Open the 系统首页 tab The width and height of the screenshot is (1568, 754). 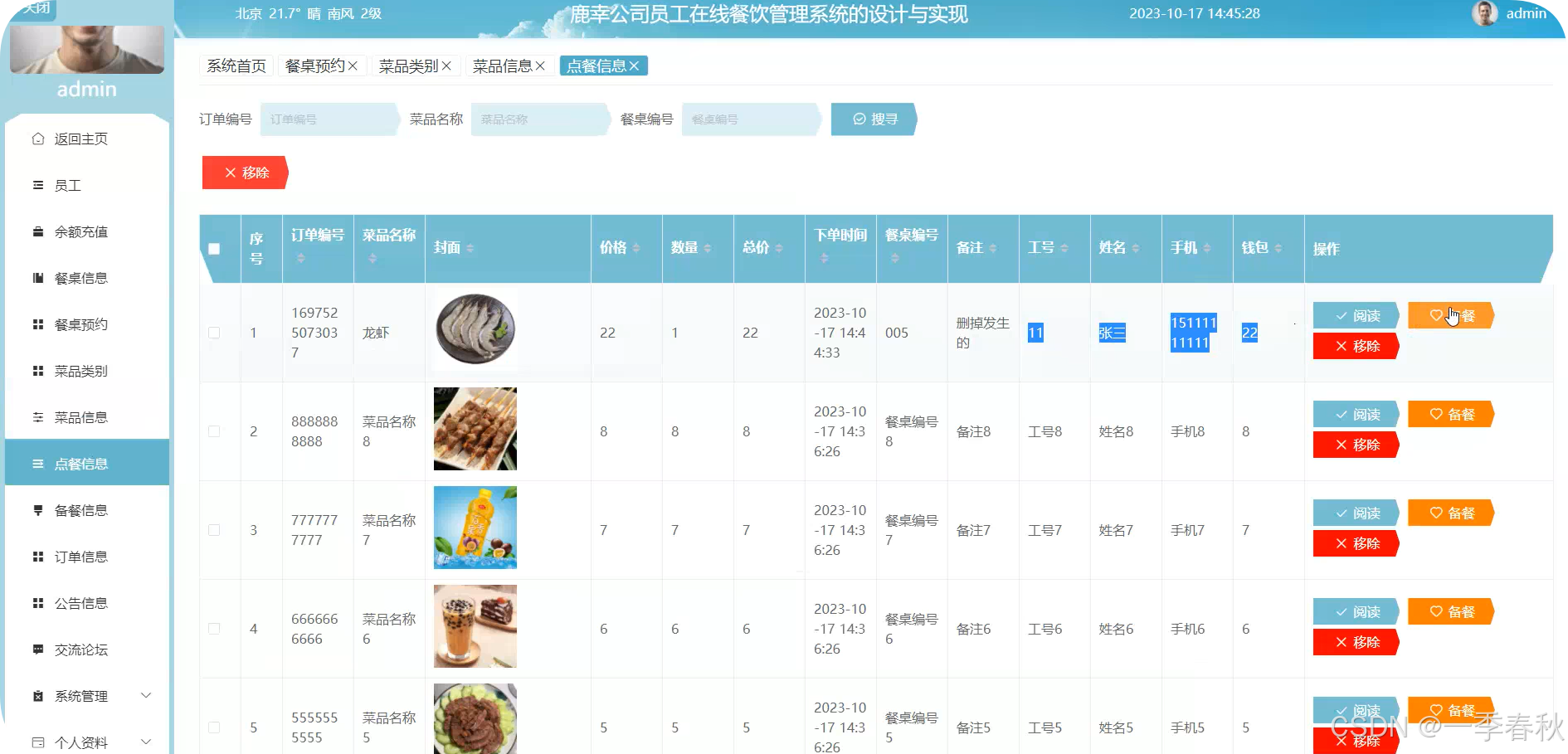point(235,66)
